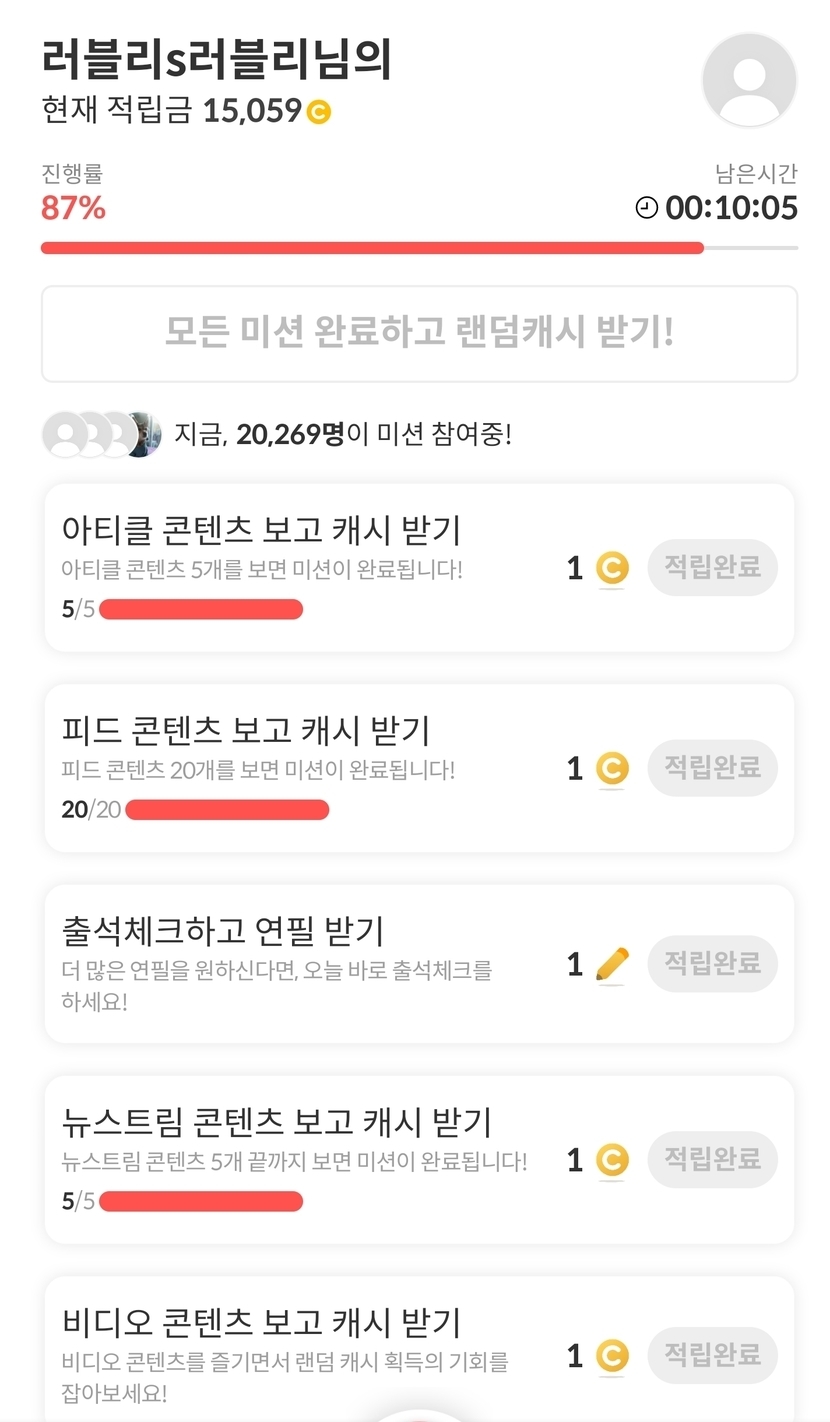
Task: Open the 출석체크하고 연필 받기 mission title
Action: click(x=223, y=931)
